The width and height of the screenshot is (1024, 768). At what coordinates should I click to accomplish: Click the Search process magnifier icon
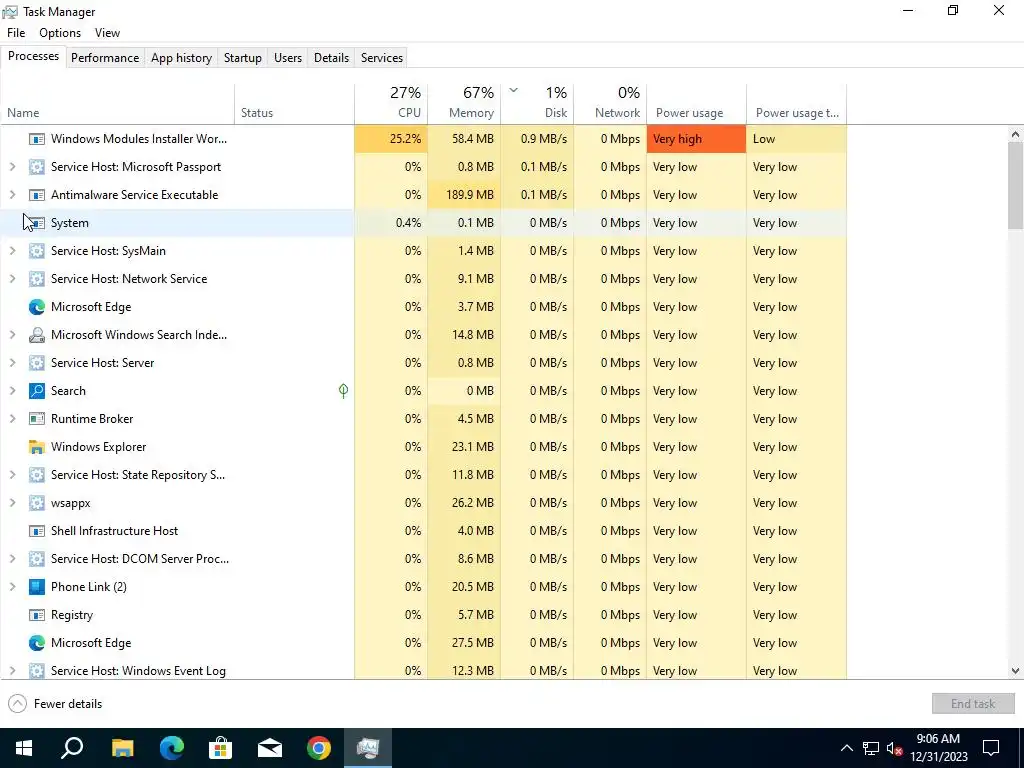[x=37, y=391]
